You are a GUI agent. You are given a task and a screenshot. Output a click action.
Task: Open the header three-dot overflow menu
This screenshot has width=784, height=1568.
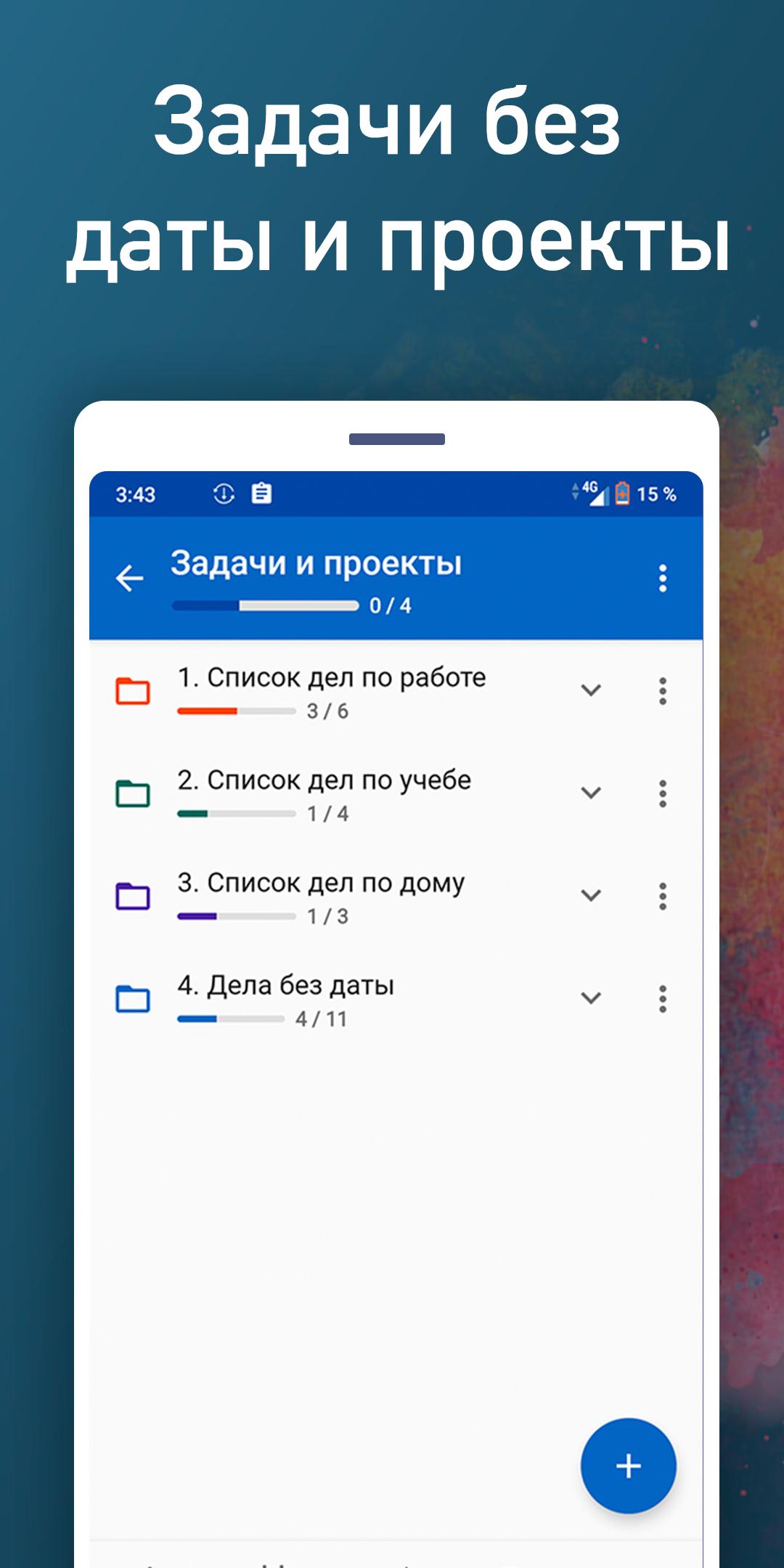pyautogui.click(x=662, y=579)
